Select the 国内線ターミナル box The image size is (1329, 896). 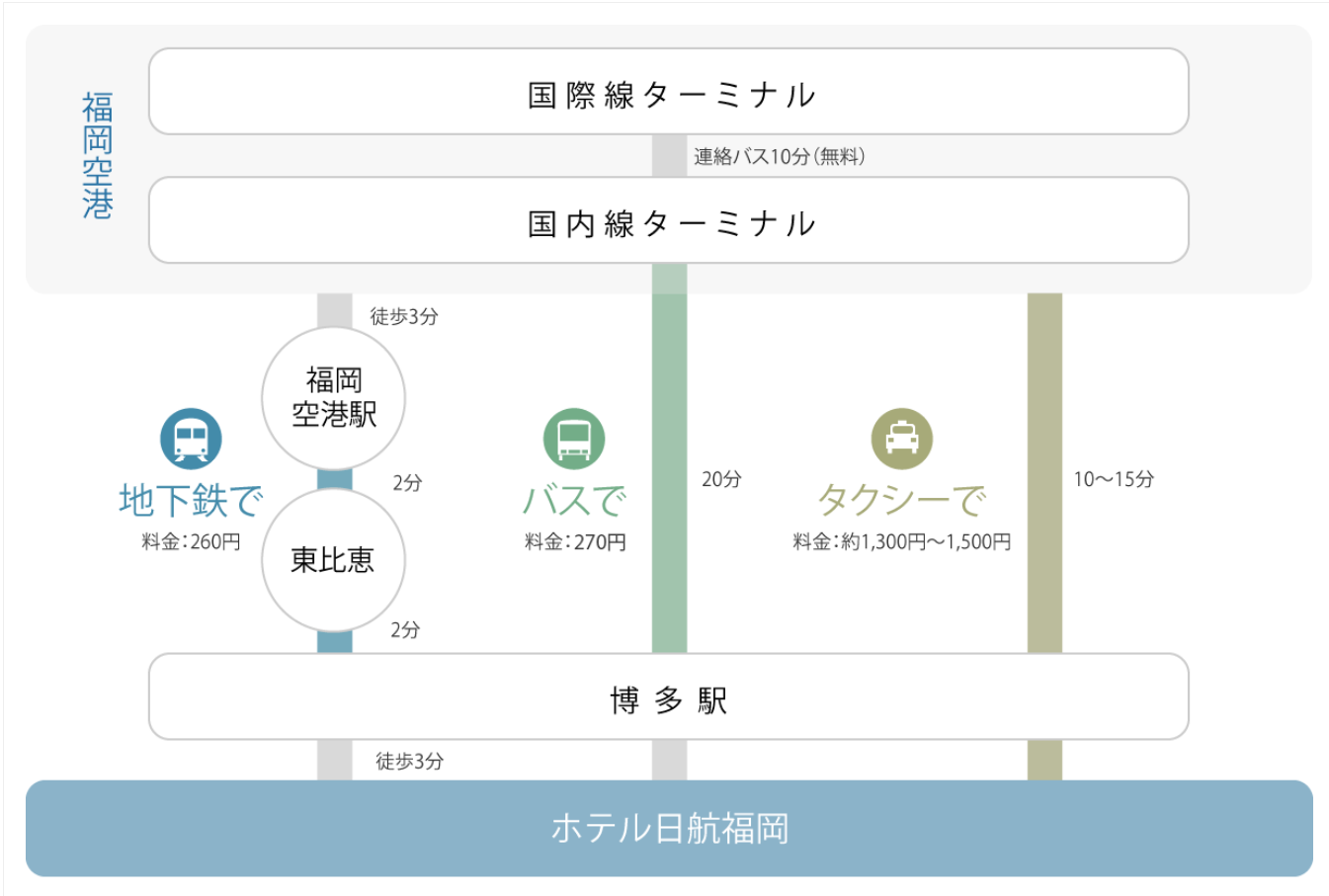pos(669,220)
